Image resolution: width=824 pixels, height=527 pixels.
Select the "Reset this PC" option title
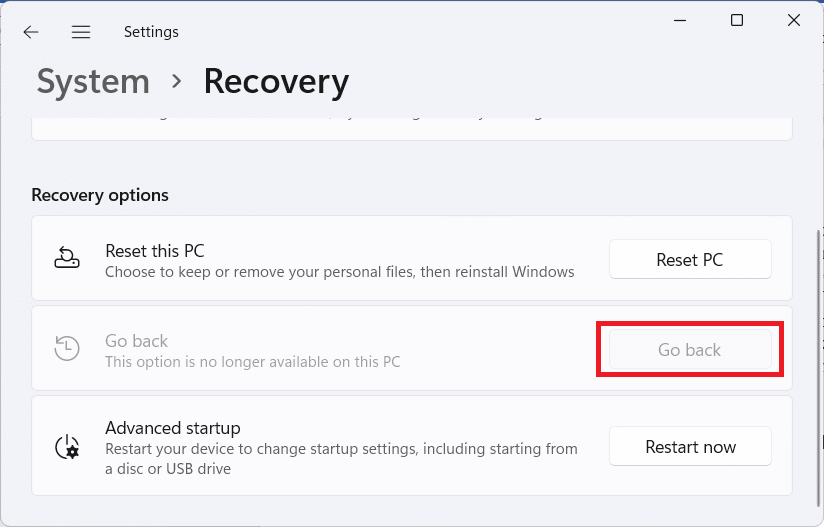tap(155, 250)
